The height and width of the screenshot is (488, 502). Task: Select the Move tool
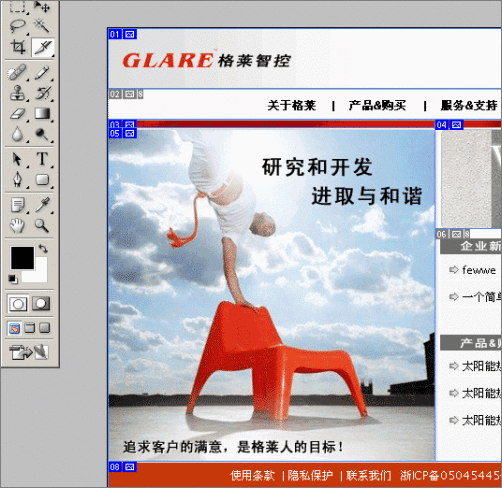42,6
